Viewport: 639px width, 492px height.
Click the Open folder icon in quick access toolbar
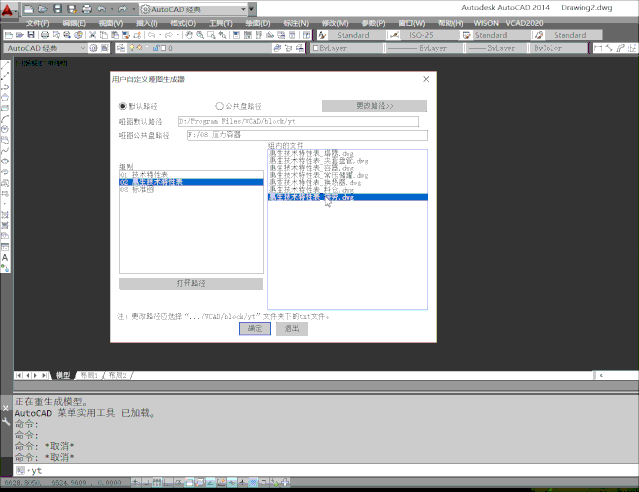pyautogui.click(x=43, y=9)
